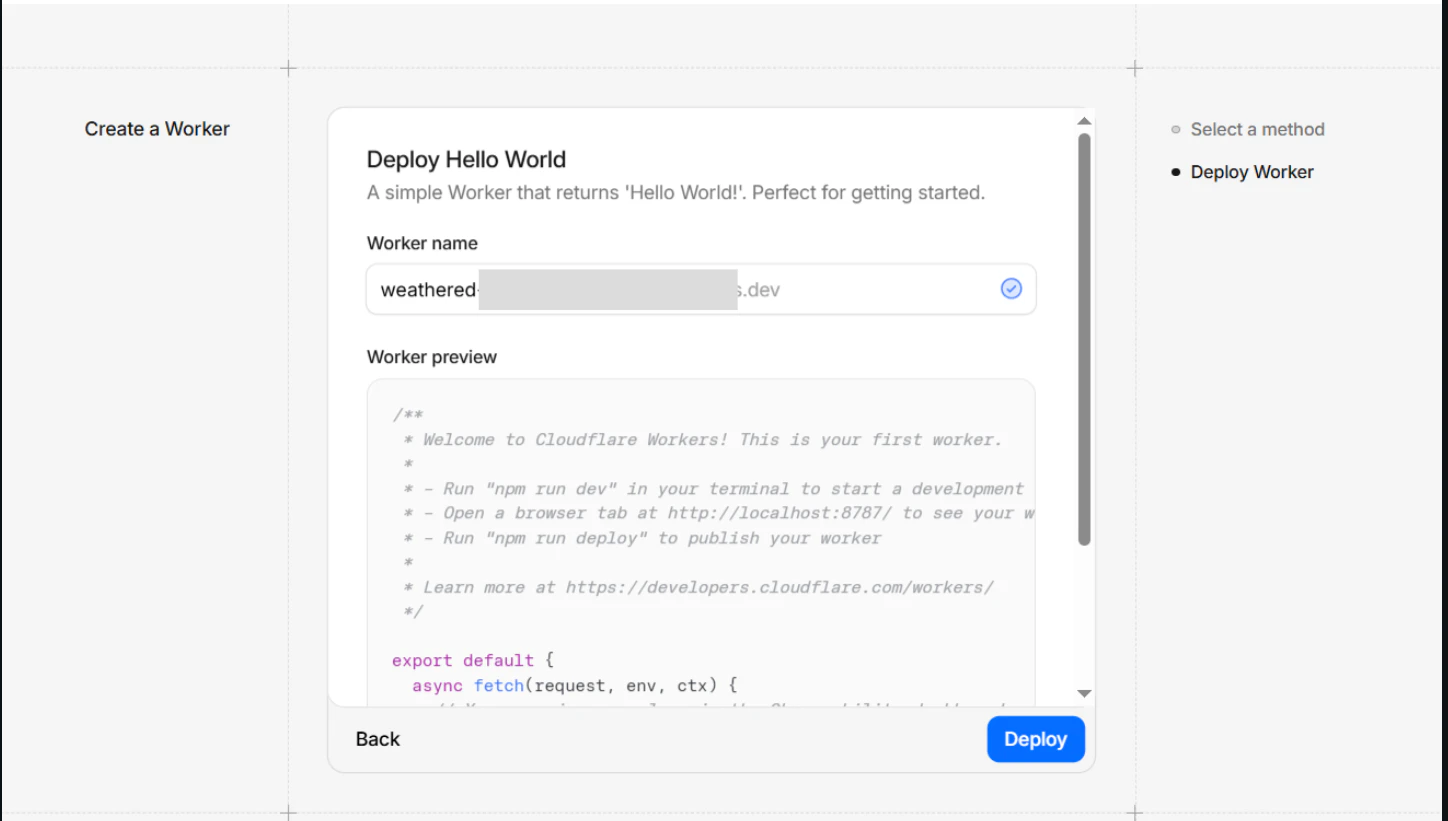Click the 'Learn more at' comment line
The height and width of the screenshot is (821, 1448).
tap(698, 587)
